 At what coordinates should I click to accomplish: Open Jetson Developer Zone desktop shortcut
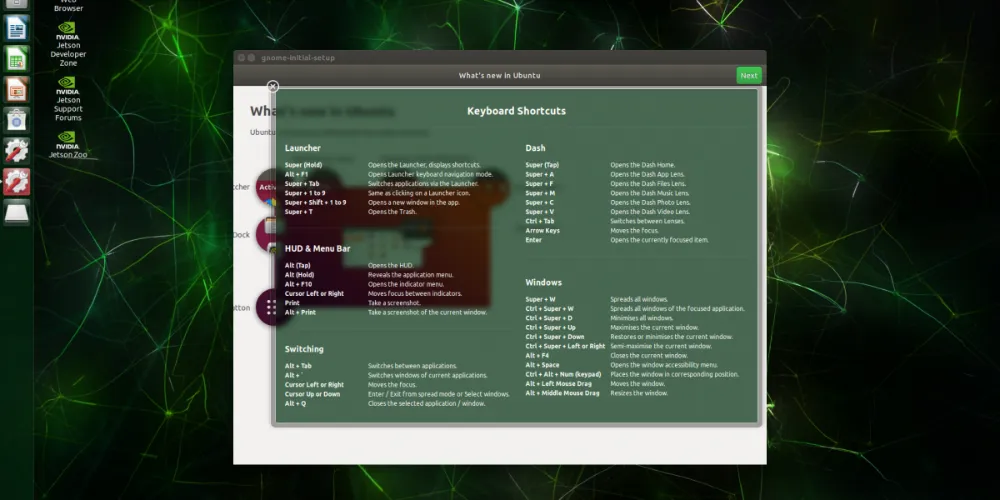(x=68, y=45)
